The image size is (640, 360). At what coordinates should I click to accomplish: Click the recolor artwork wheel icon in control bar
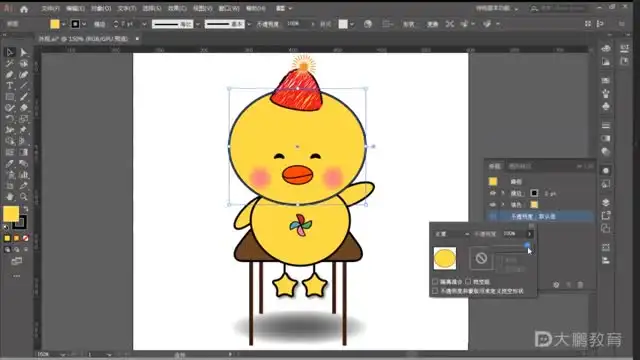368,24
